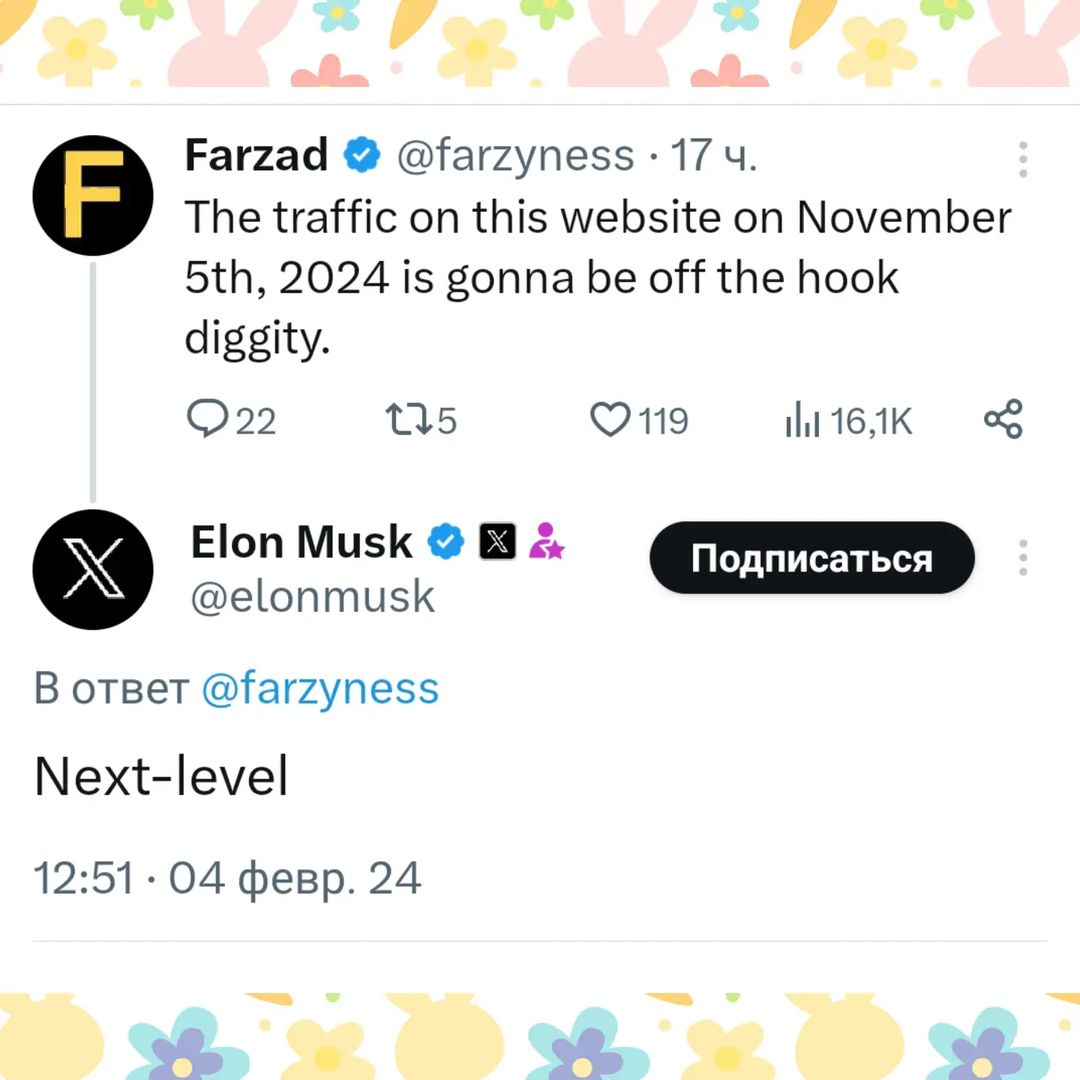Click the X affiliation badge by Elon Musk
Screen dimensions: 1080x1080
497,541
